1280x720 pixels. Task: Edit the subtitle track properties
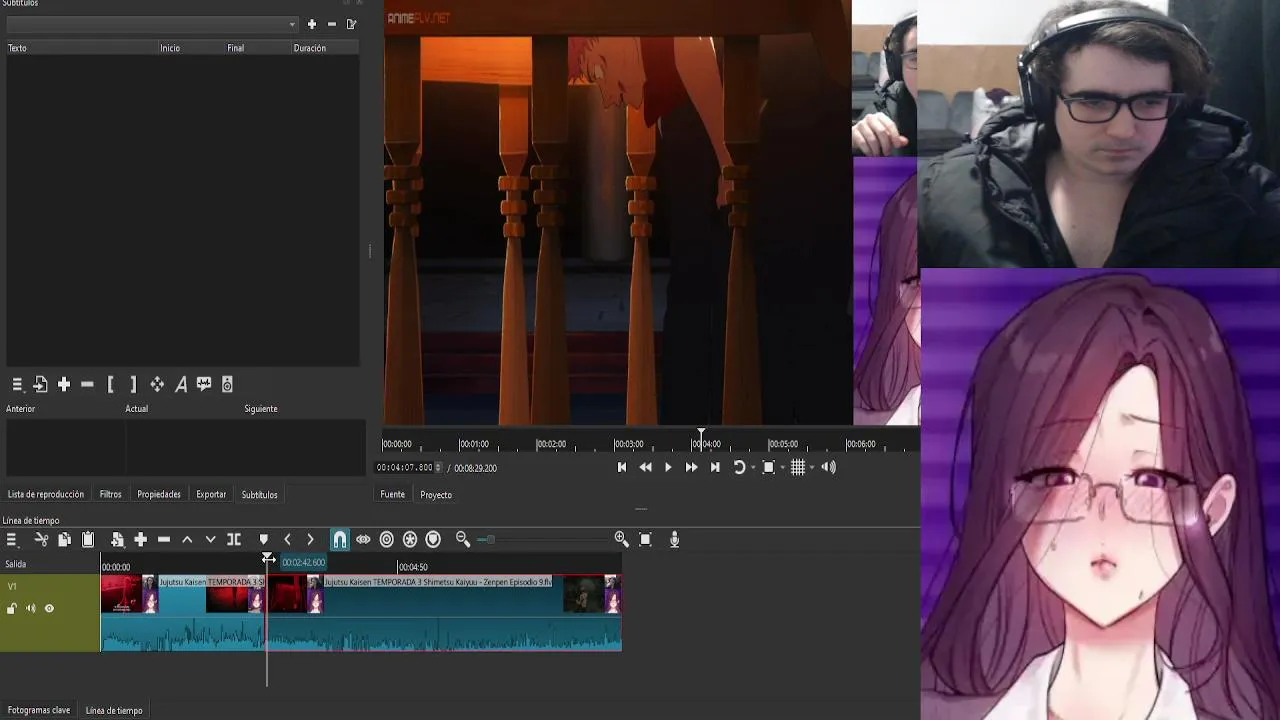tap(352, 24)
